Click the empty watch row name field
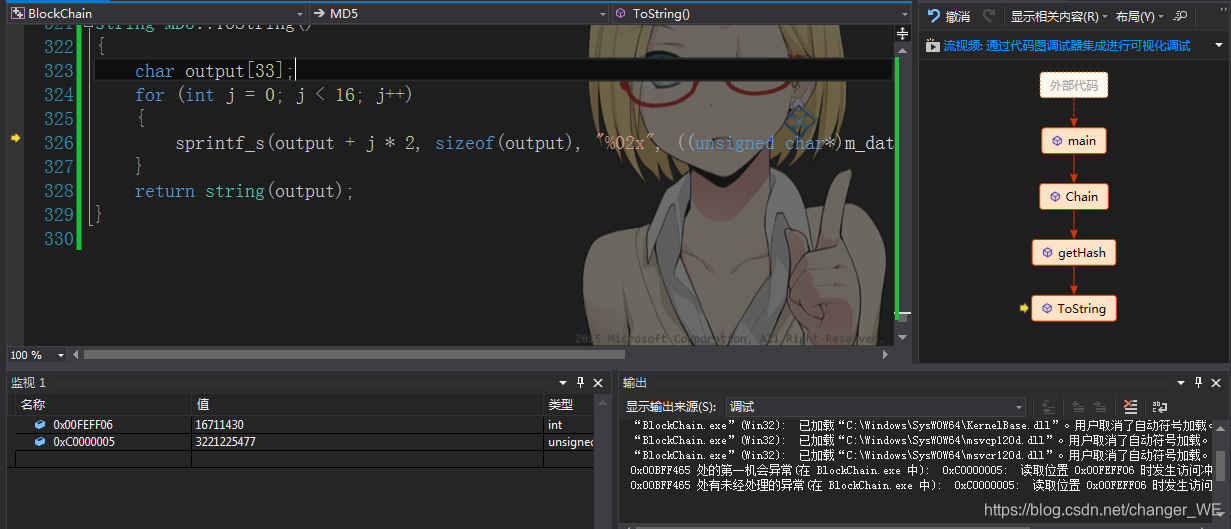The image size is (1231, 529). coord(103,459)
